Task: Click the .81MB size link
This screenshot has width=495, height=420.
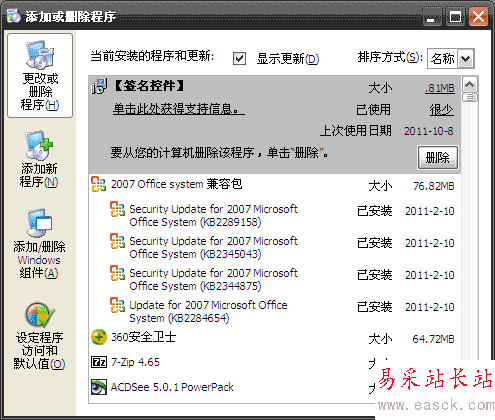Action: tap(440, 88)
